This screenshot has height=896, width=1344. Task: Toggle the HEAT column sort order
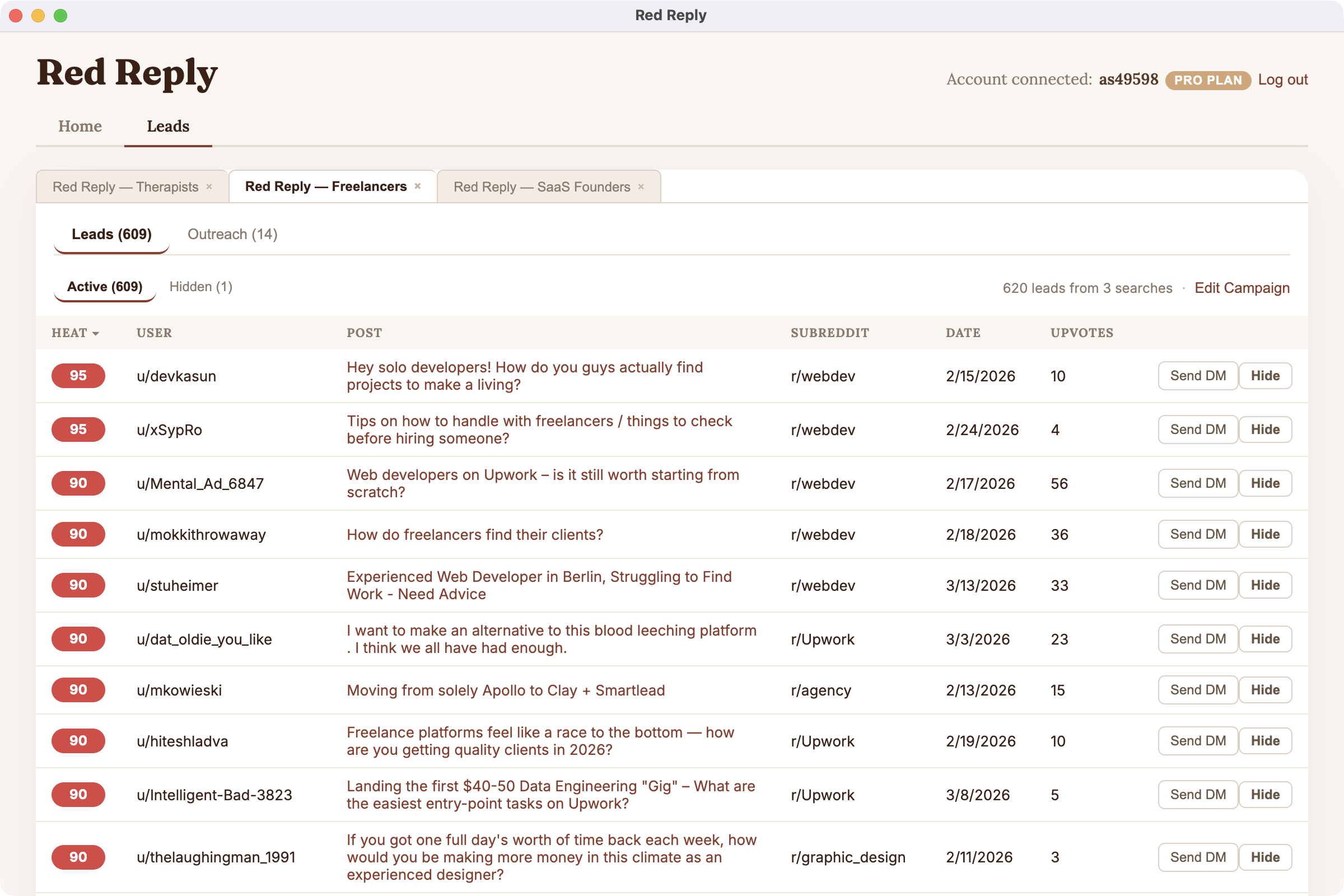pos(75,333)
